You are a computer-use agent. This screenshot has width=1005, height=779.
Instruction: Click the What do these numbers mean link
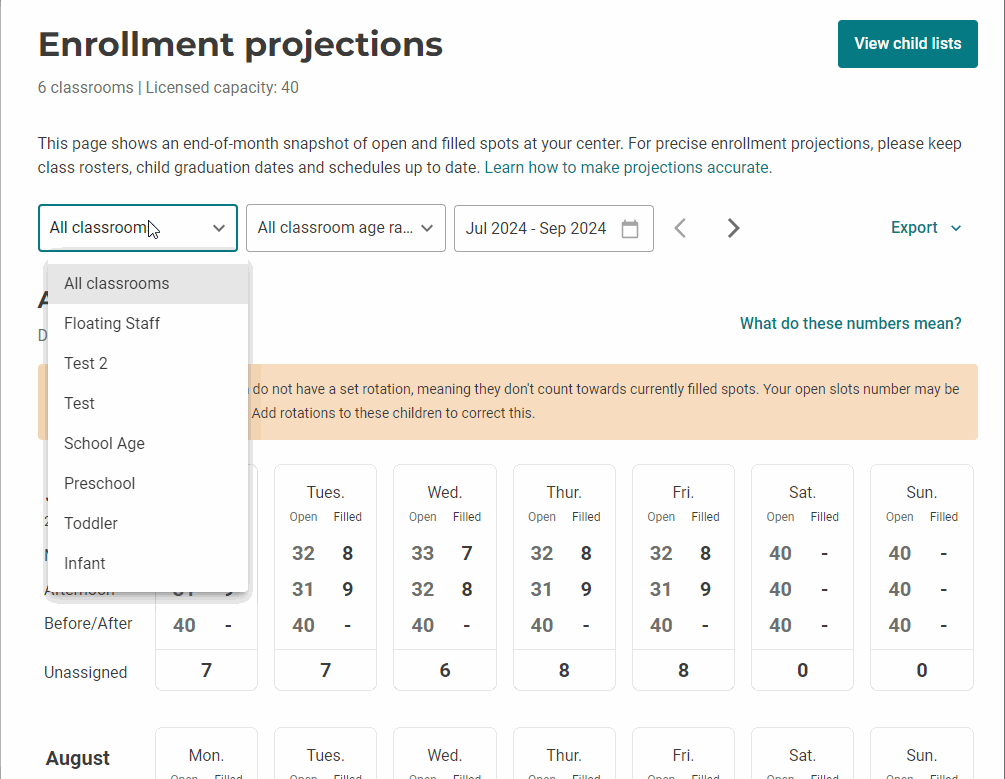850,323
